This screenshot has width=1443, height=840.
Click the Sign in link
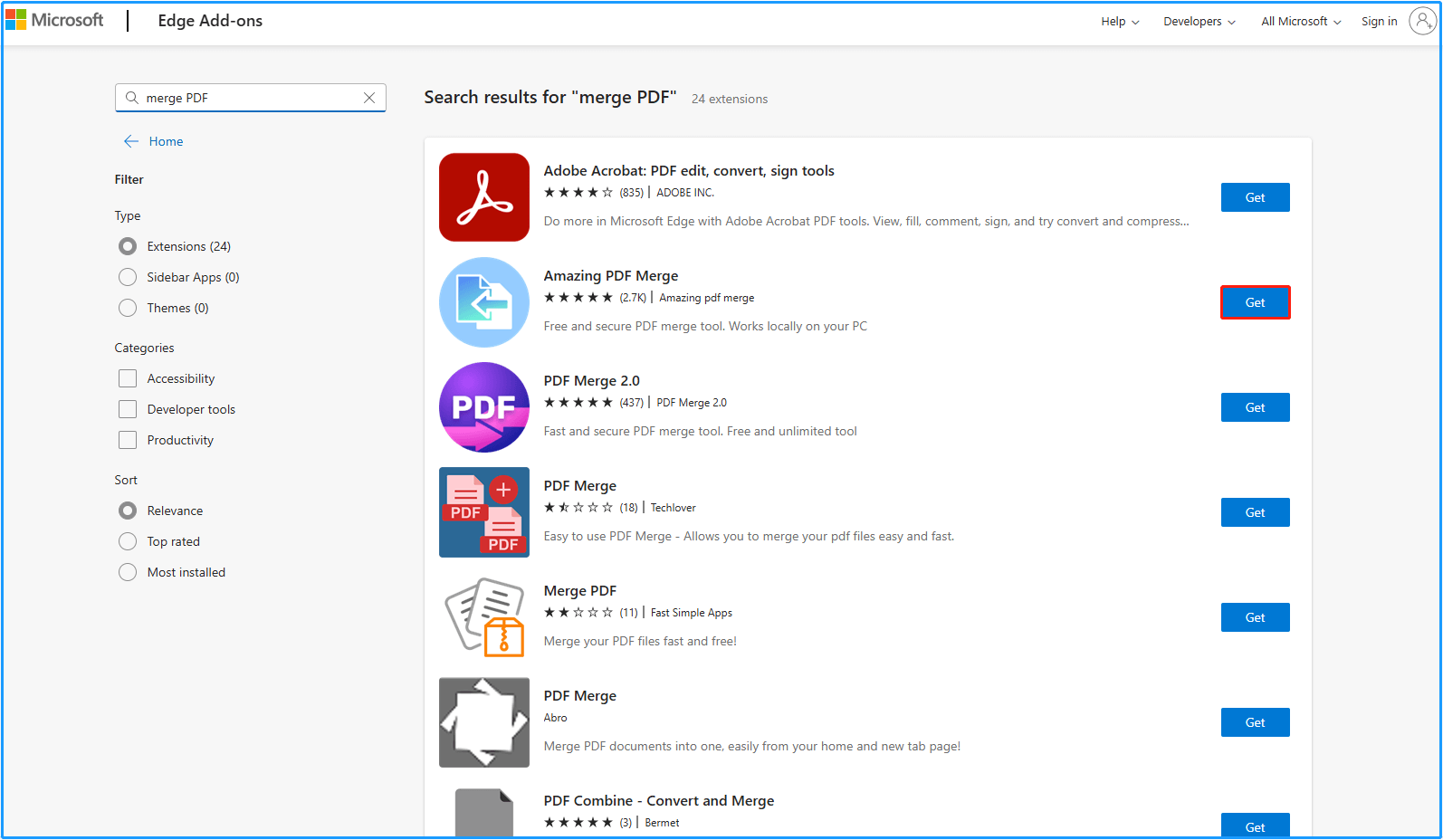pos(1379,21)
